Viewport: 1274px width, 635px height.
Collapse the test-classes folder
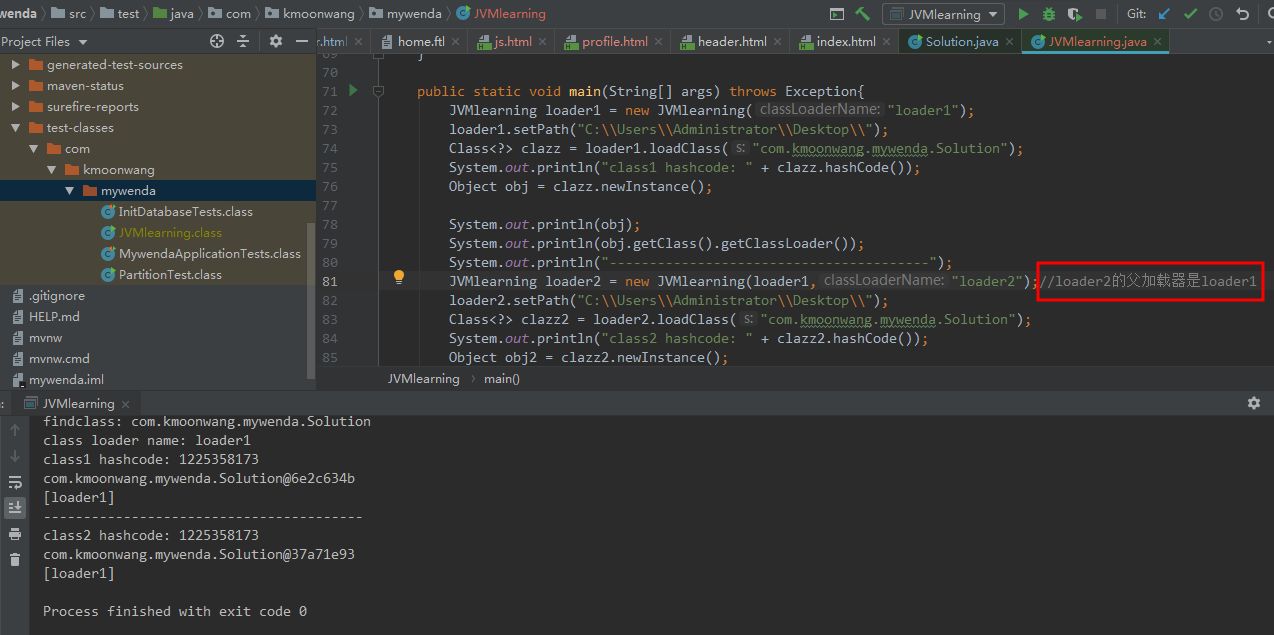(x=15, y=128)
